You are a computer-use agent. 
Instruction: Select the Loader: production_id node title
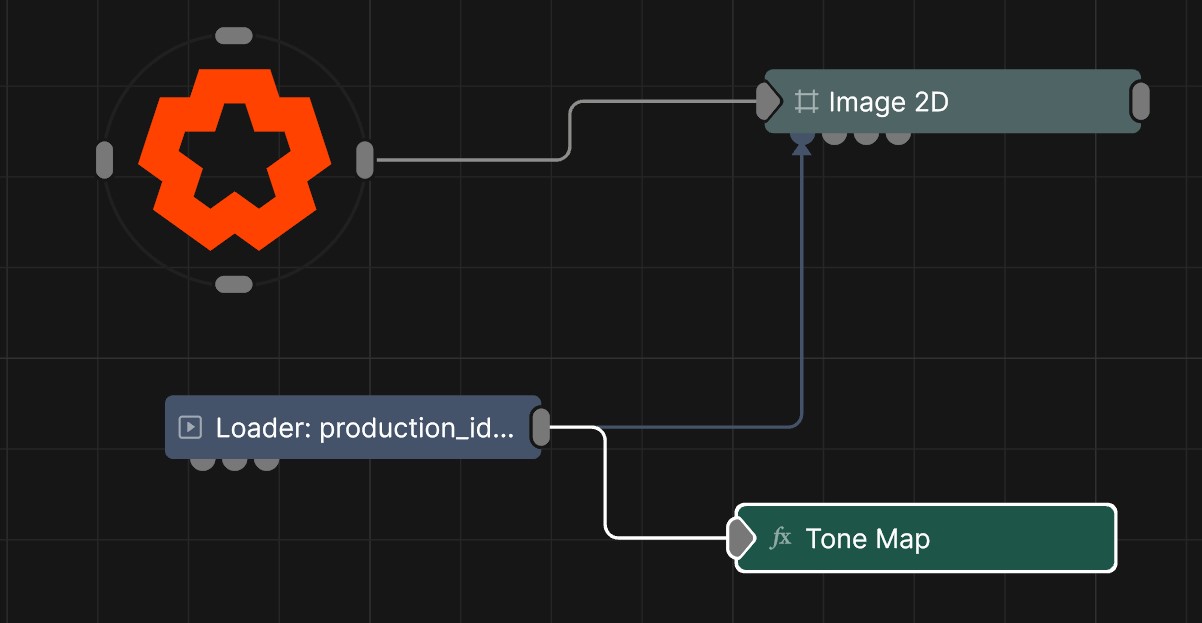[x=365, y=428]
